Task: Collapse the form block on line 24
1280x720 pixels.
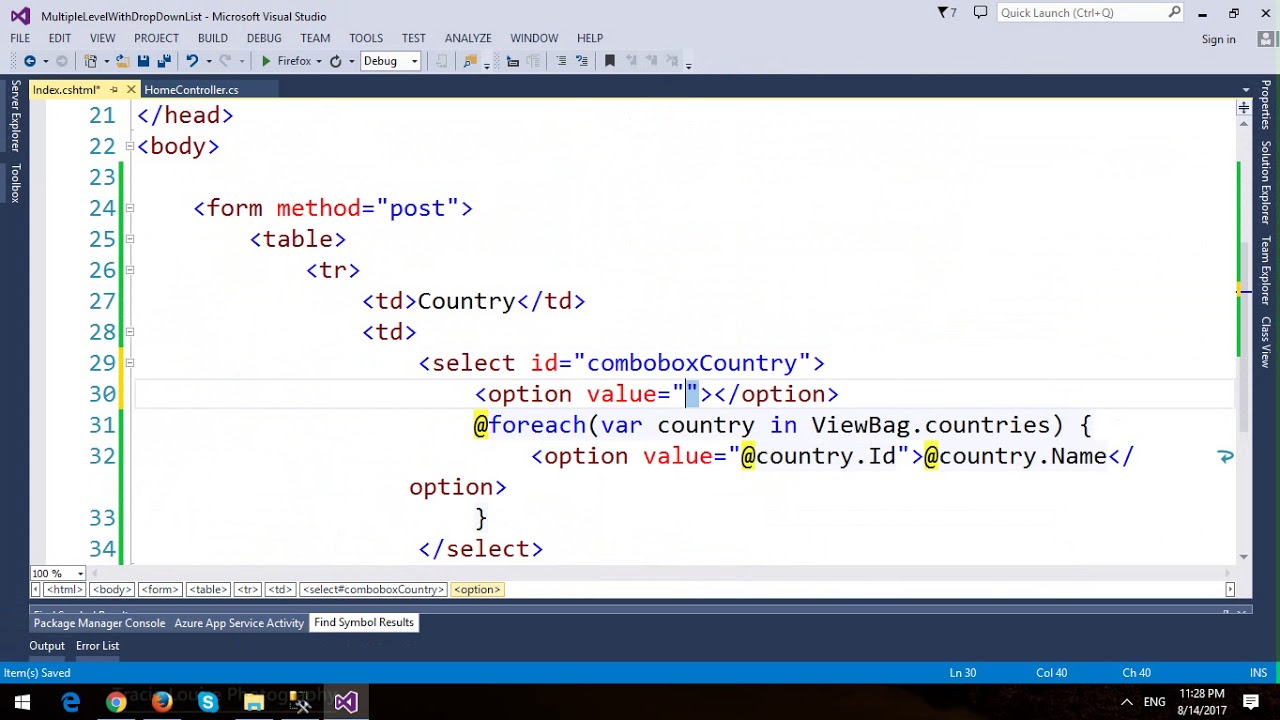Action: [130, 208]
